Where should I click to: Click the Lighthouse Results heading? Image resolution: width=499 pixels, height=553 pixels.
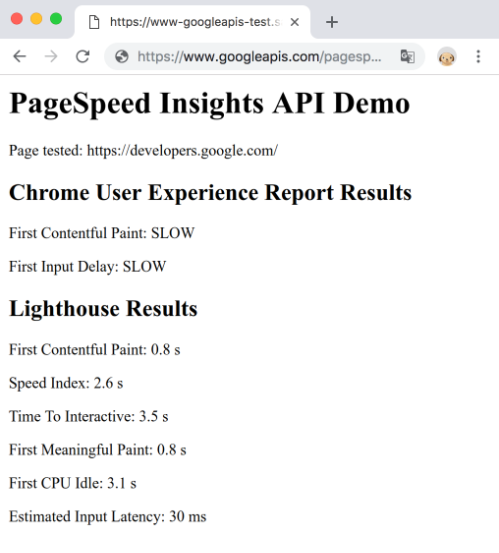103,309
